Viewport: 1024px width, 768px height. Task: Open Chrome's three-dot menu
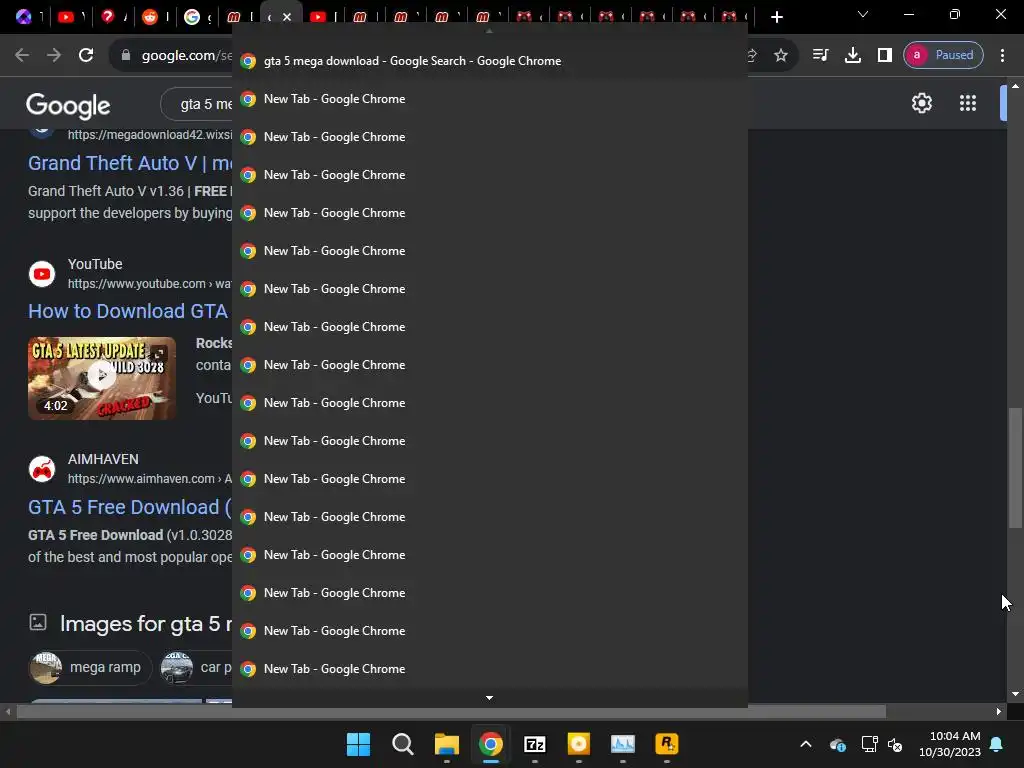point(1002,55)
